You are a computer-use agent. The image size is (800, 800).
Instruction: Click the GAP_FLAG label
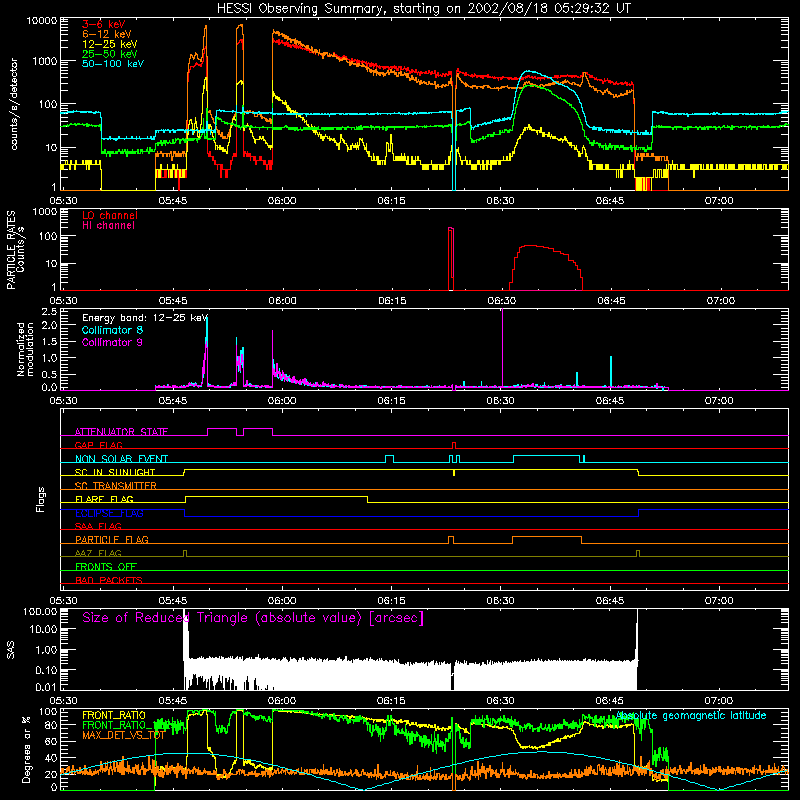(98, 445)
